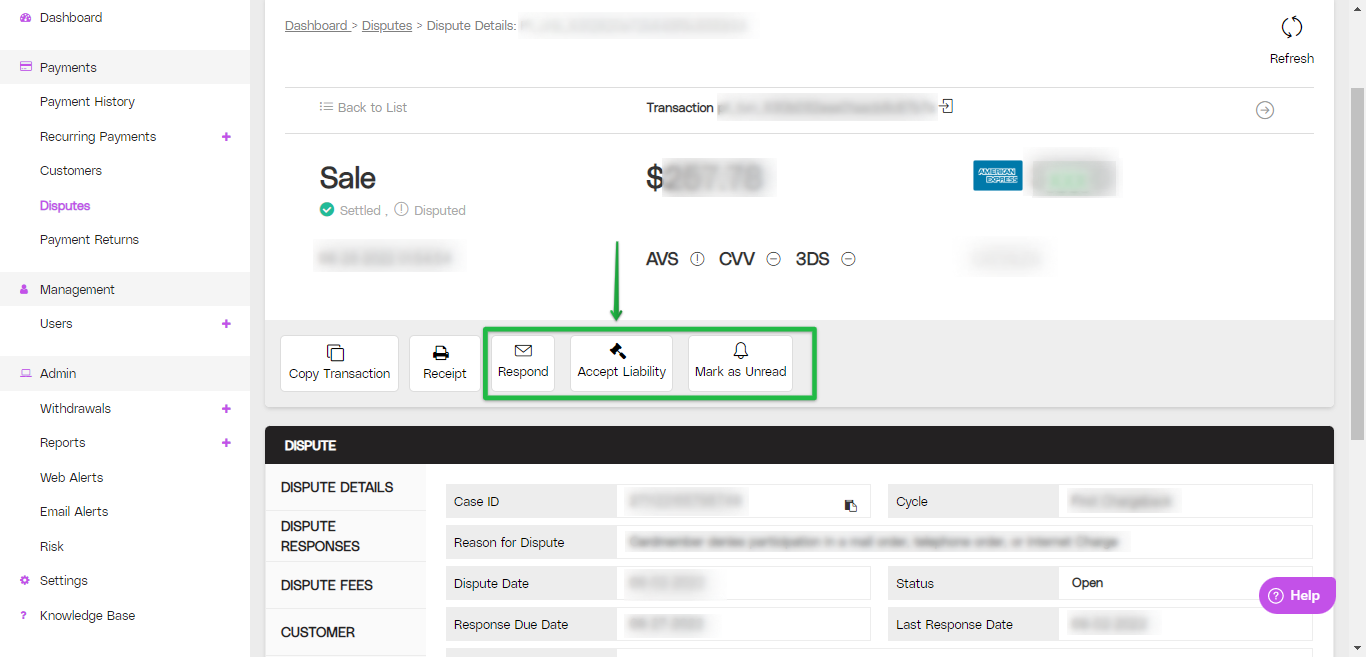Click Dashboard breadcrumb link

(316, 26)
